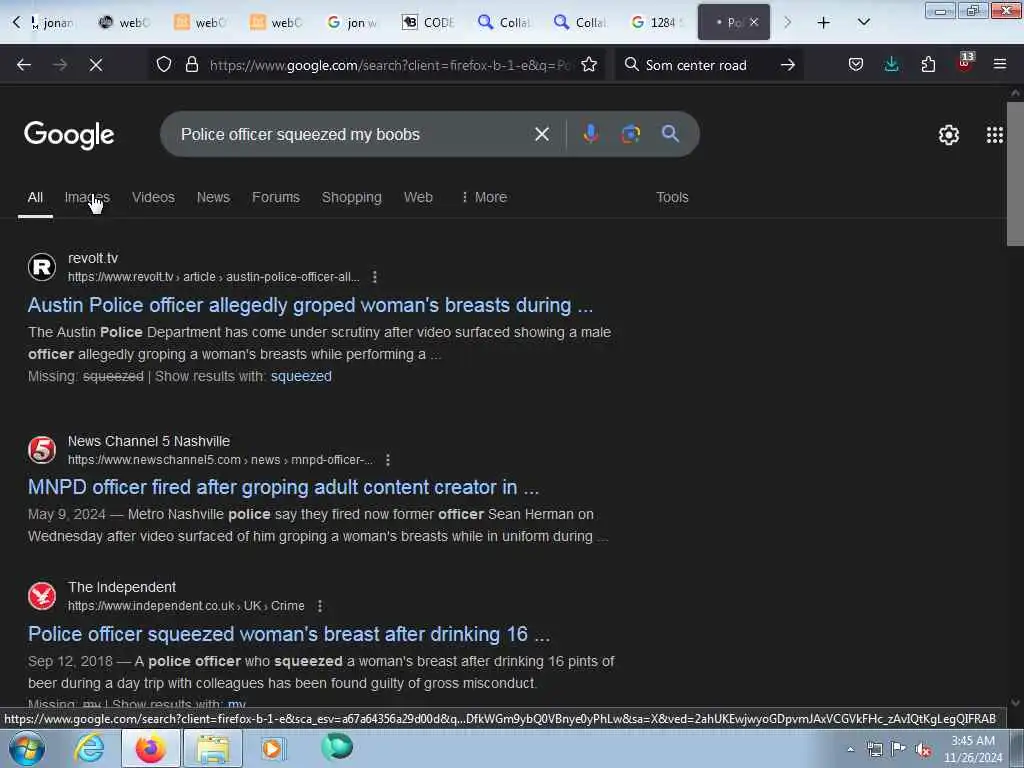Image resolution: width=1024 pixels, height=768 pixels.
Task: Switch to the News results tab
Action: [214, 197]
